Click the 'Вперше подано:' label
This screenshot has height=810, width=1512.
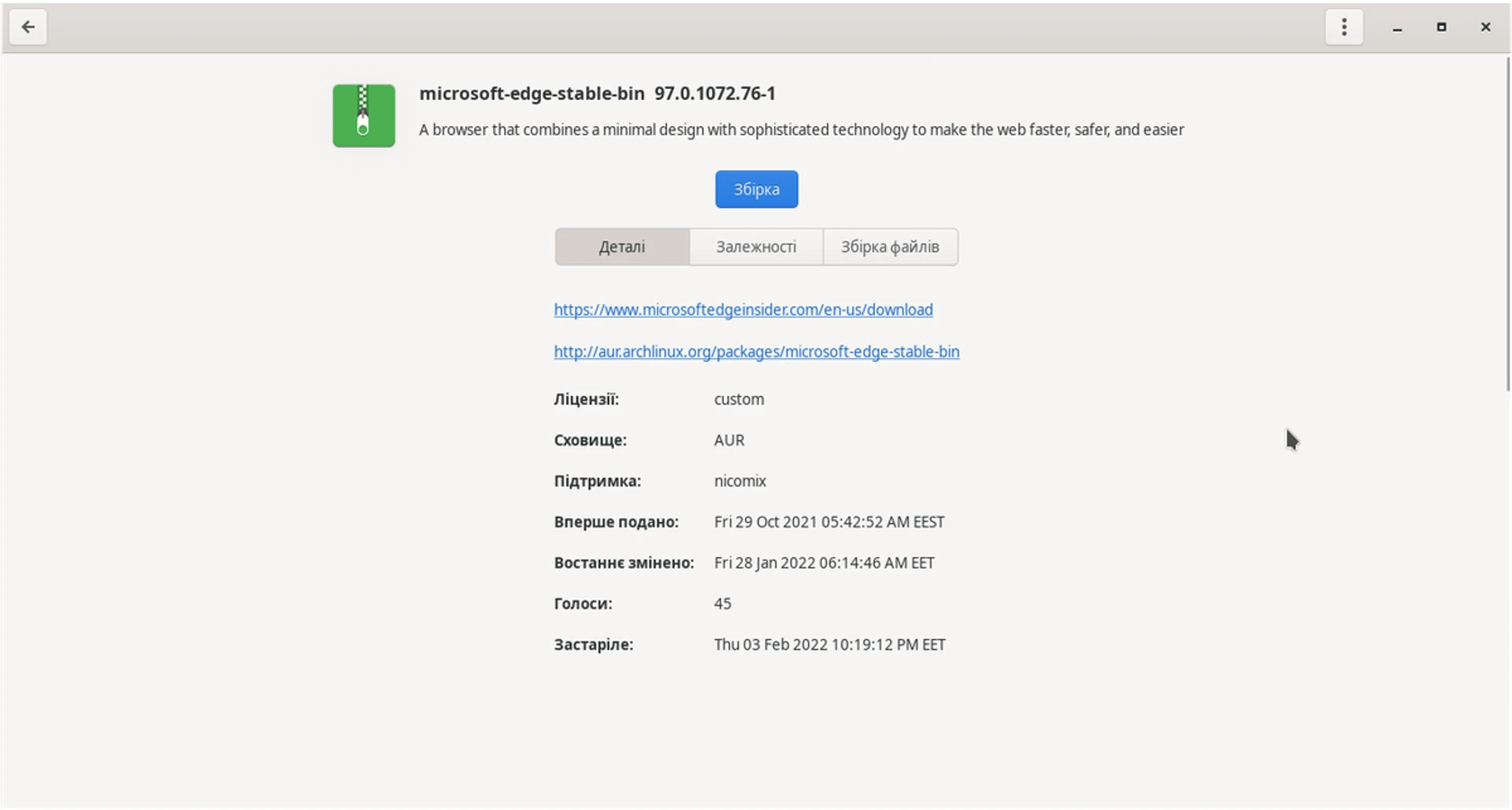pos(617,522)
